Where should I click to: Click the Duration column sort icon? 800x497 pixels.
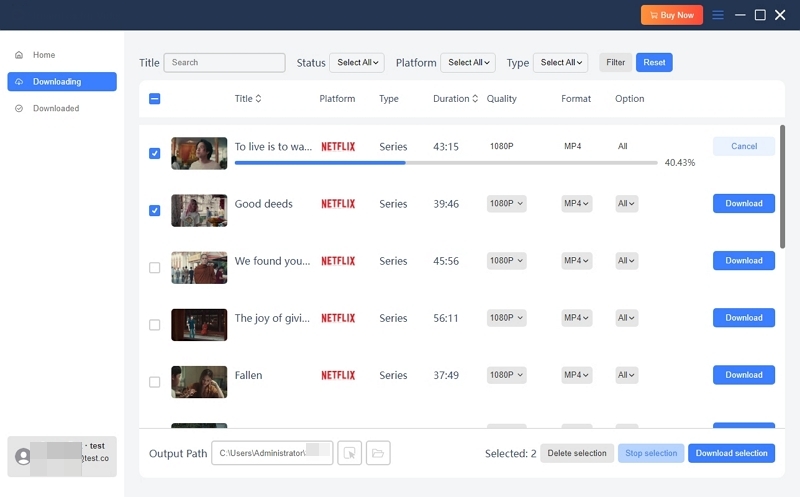click(475, 99)
